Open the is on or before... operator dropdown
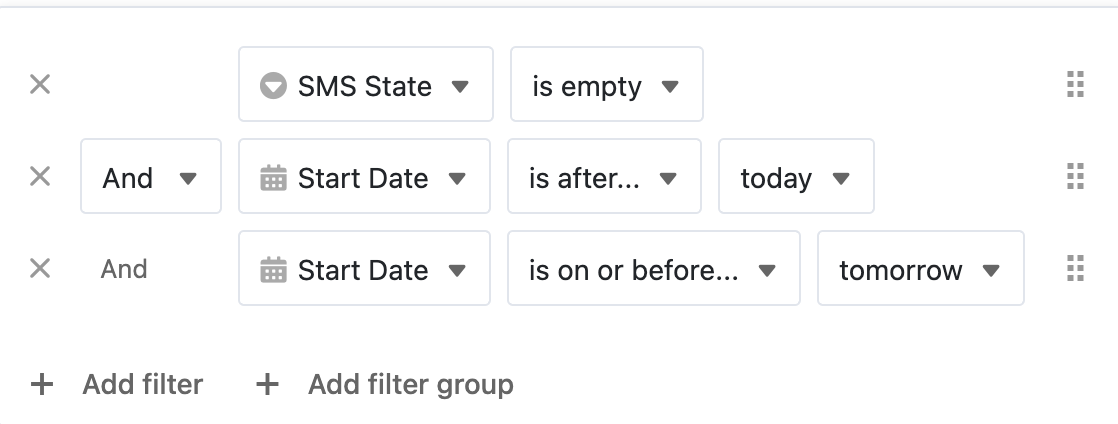Viewport: 1118px width, 424px height. [654, 268]
